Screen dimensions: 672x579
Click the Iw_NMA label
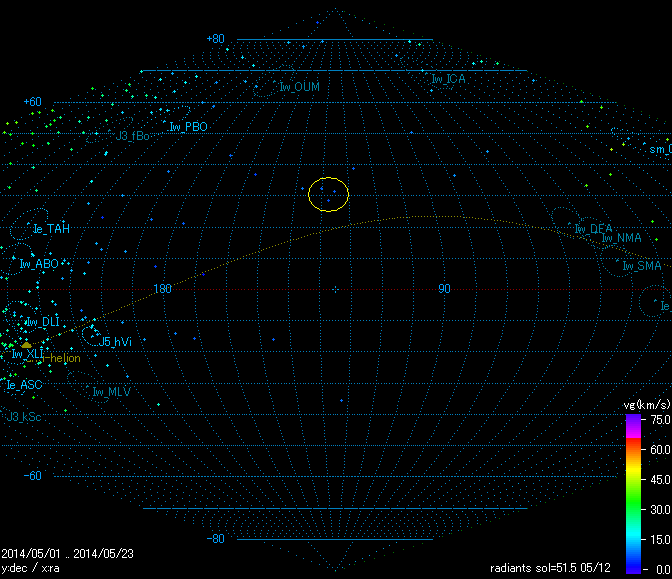click(x=621, y=238)
